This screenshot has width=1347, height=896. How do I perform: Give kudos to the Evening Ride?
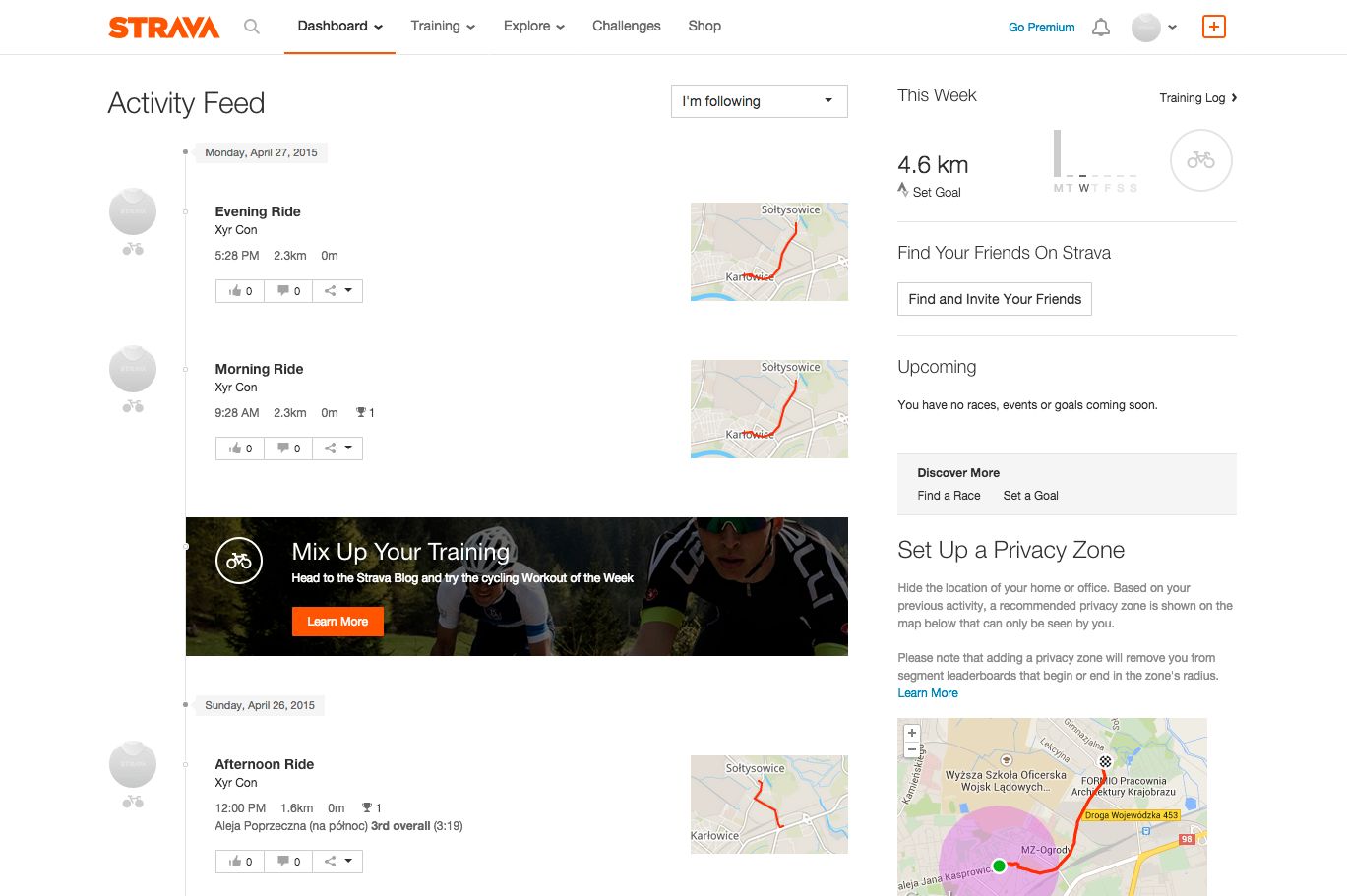[240, 291]
